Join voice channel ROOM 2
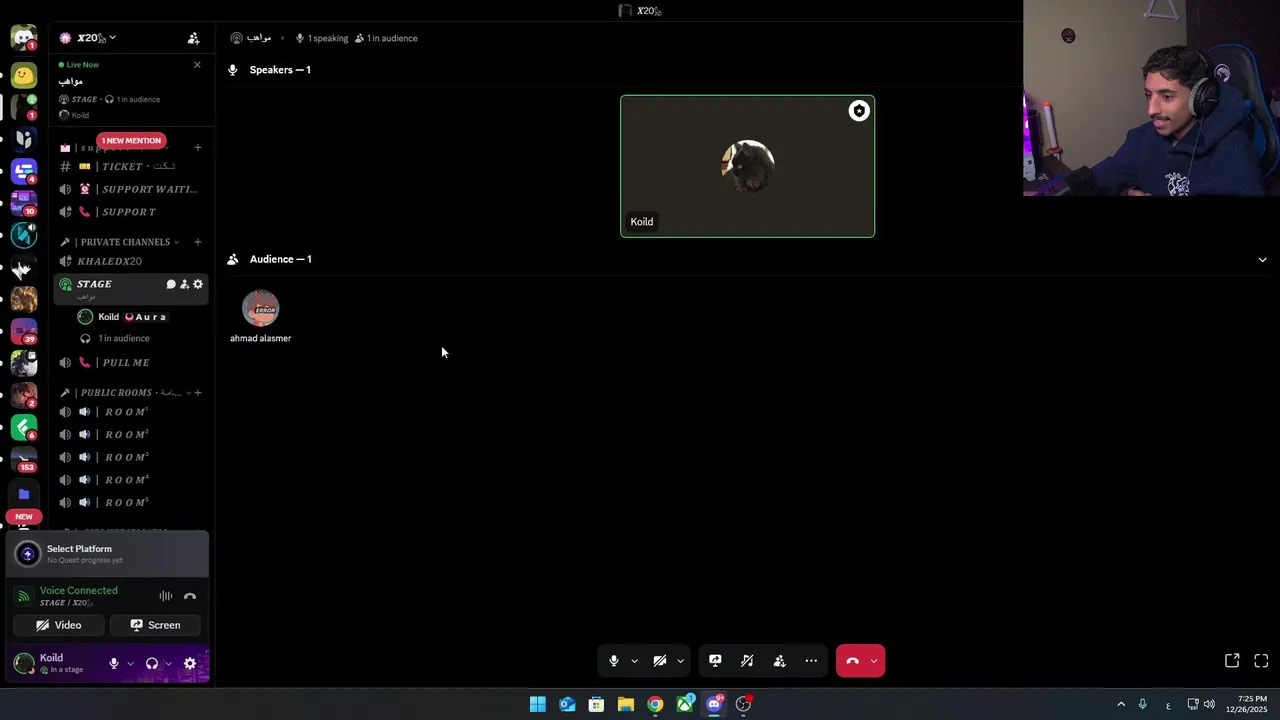Screen dimensions: 1280x720 130,435
